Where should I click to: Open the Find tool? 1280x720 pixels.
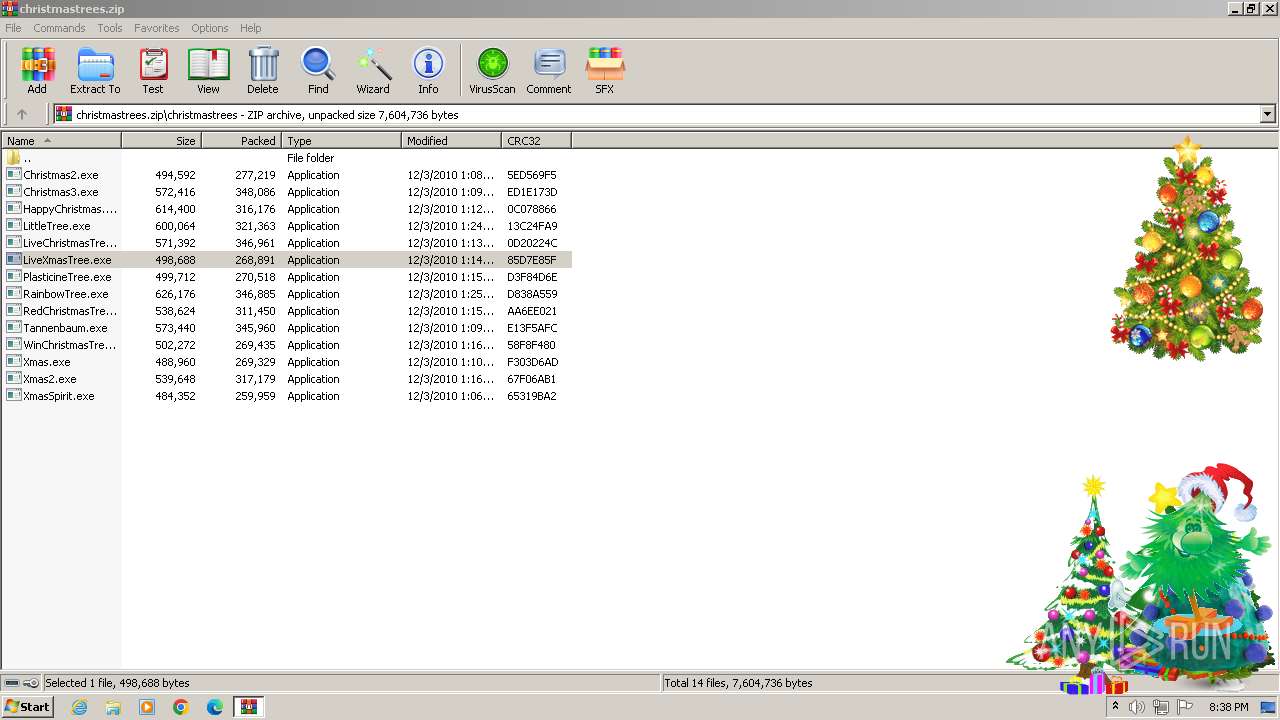click(x=318, y=70)
